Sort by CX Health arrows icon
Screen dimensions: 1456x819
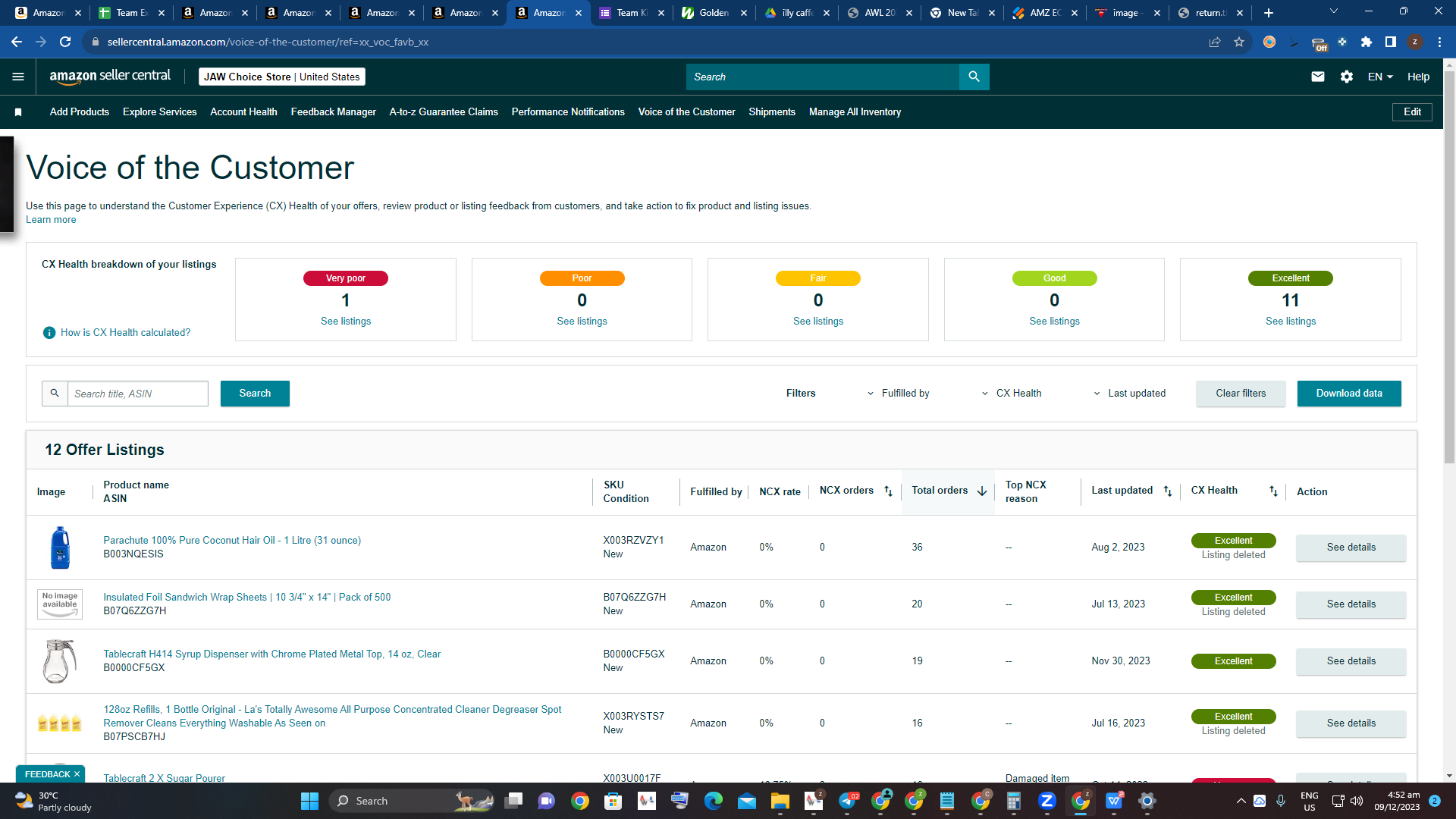[x=1273, y=491]
